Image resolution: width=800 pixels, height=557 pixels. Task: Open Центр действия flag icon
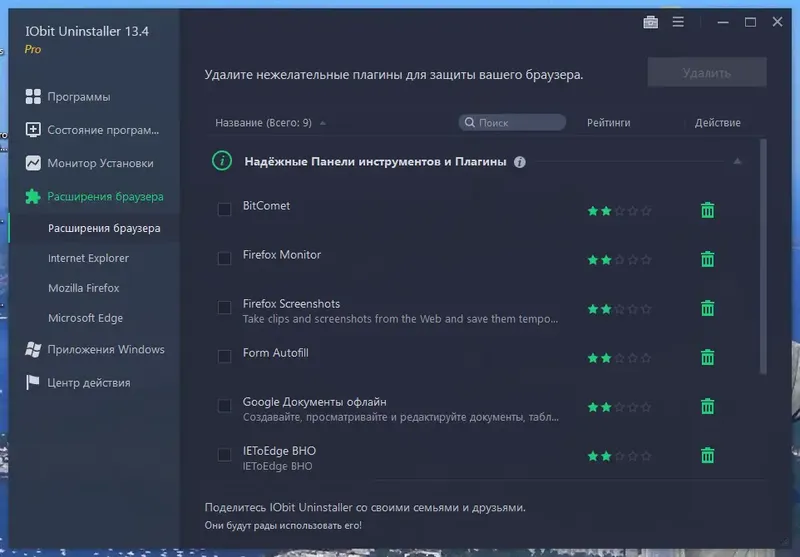pos(33,382)
